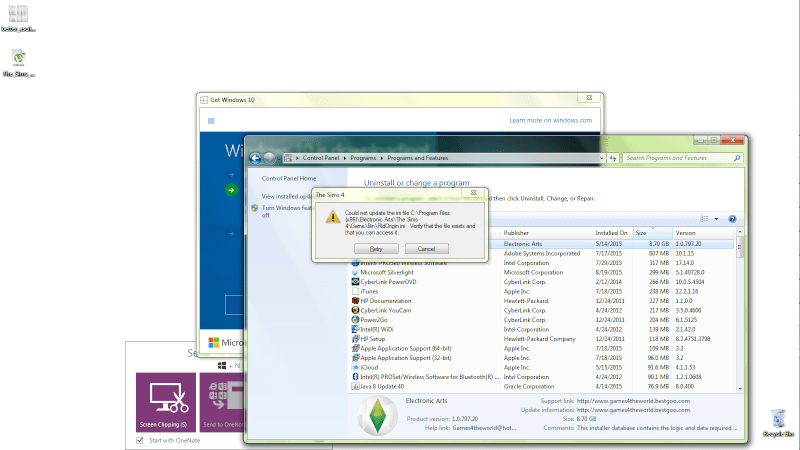This screenshot has width=800, height=450.
Task: Select Intel(R) WiDi entry
Action: (x=377, y=330)
